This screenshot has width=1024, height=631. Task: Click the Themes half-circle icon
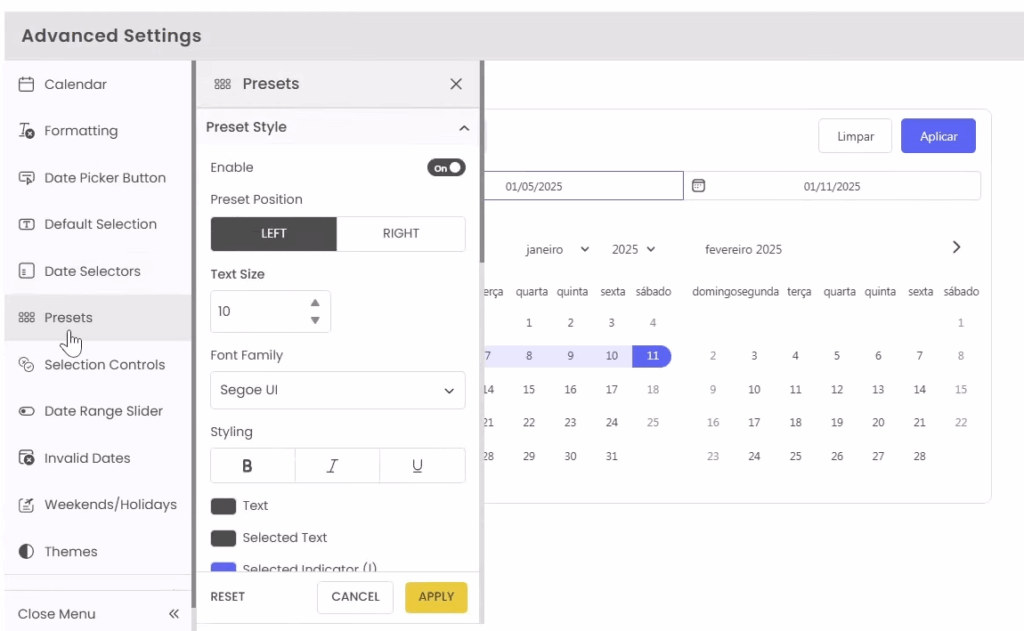pos(26,551)
